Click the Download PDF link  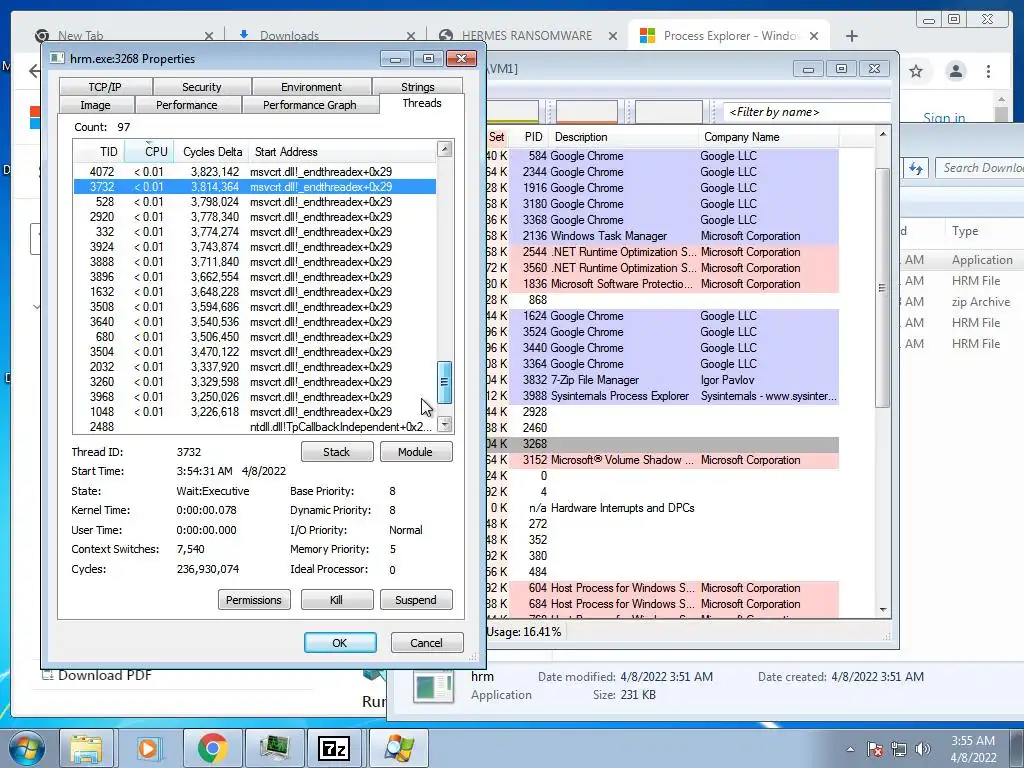click(104, 675)
